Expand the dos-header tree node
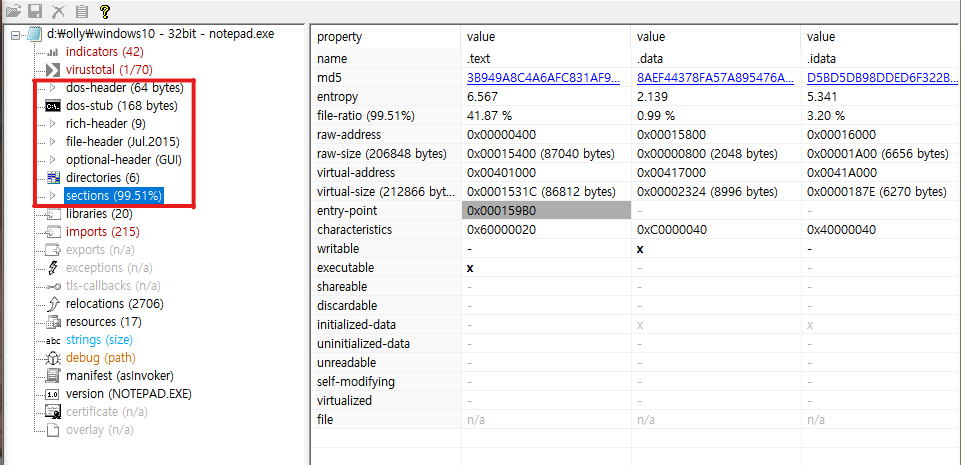This screenshot has height=465, width=961. coord(53,88)
